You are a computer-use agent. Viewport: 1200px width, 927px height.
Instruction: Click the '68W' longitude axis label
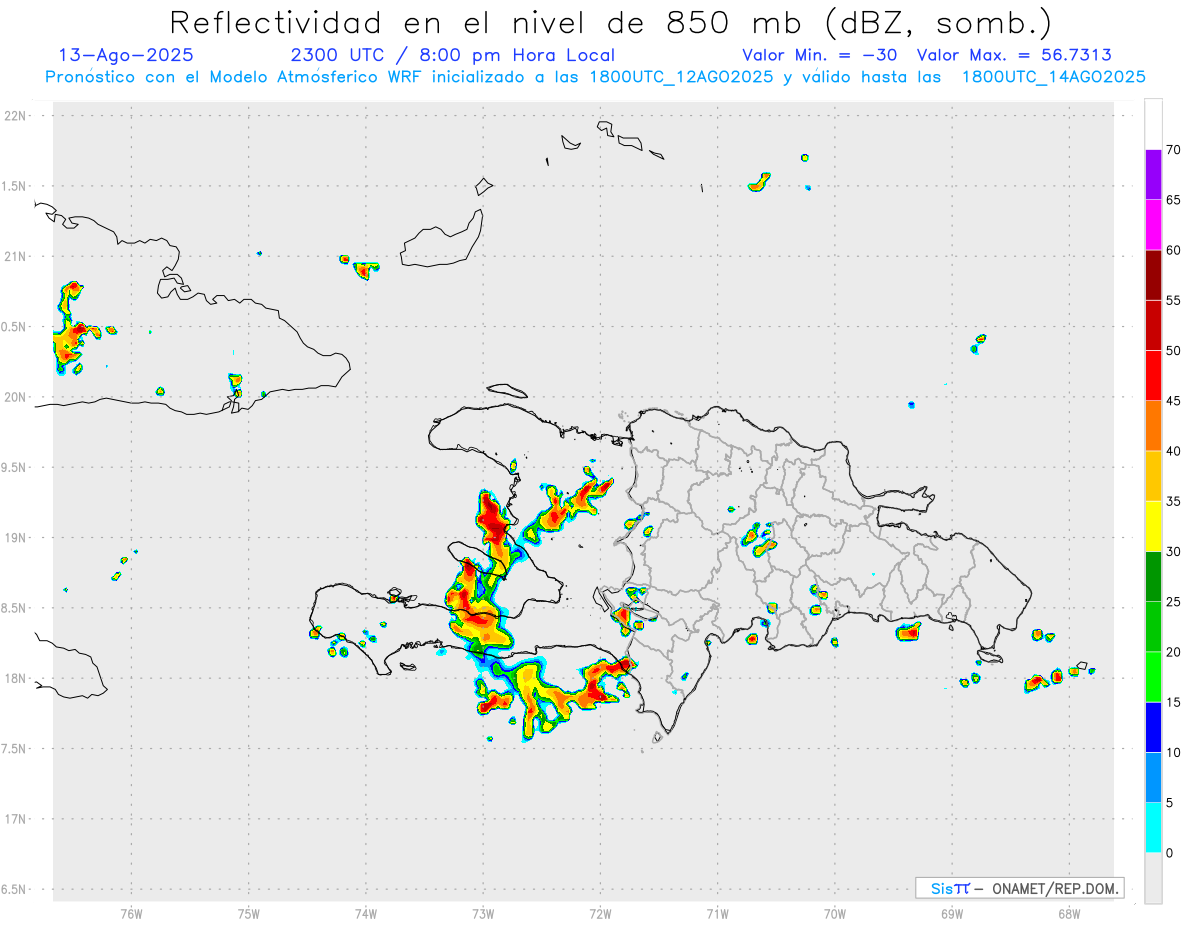[1069, 913]
